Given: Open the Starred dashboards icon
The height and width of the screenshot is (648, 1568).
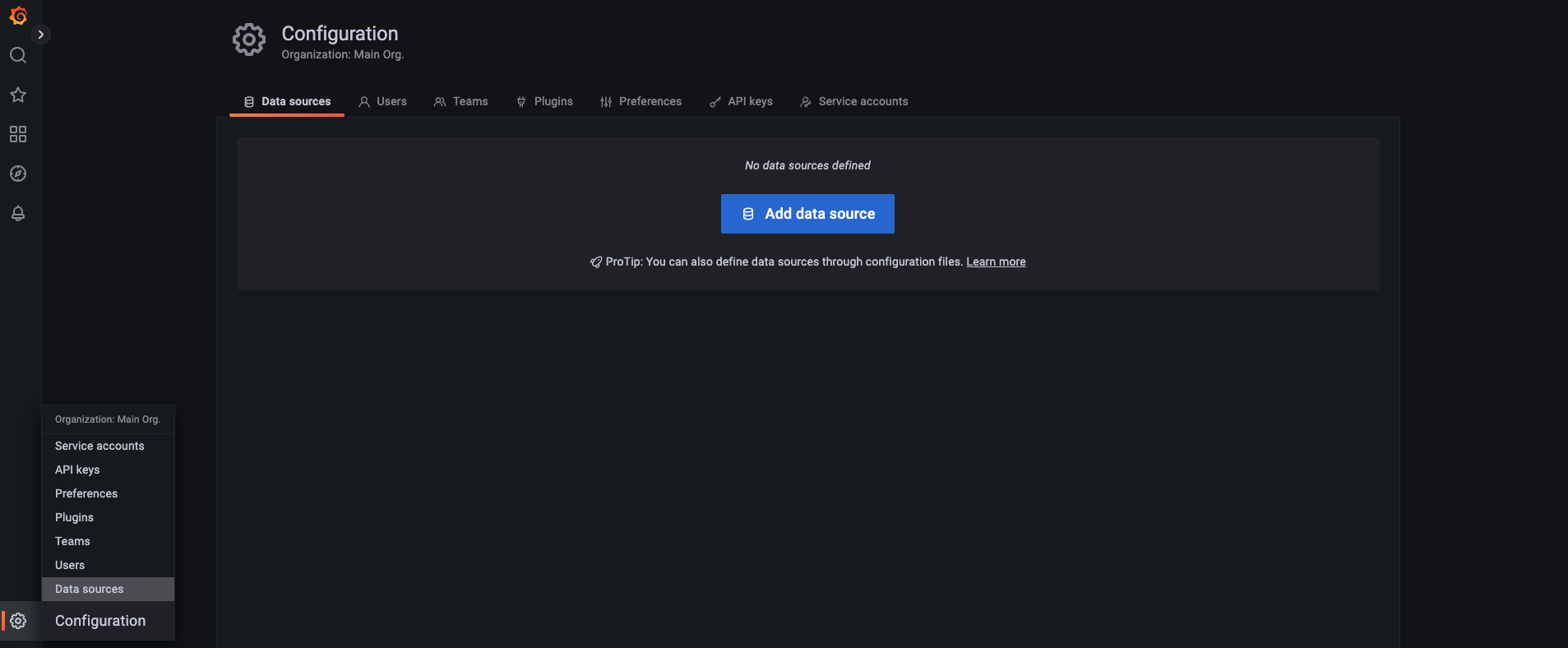Looking at the screenshot, I should [18, 95].
